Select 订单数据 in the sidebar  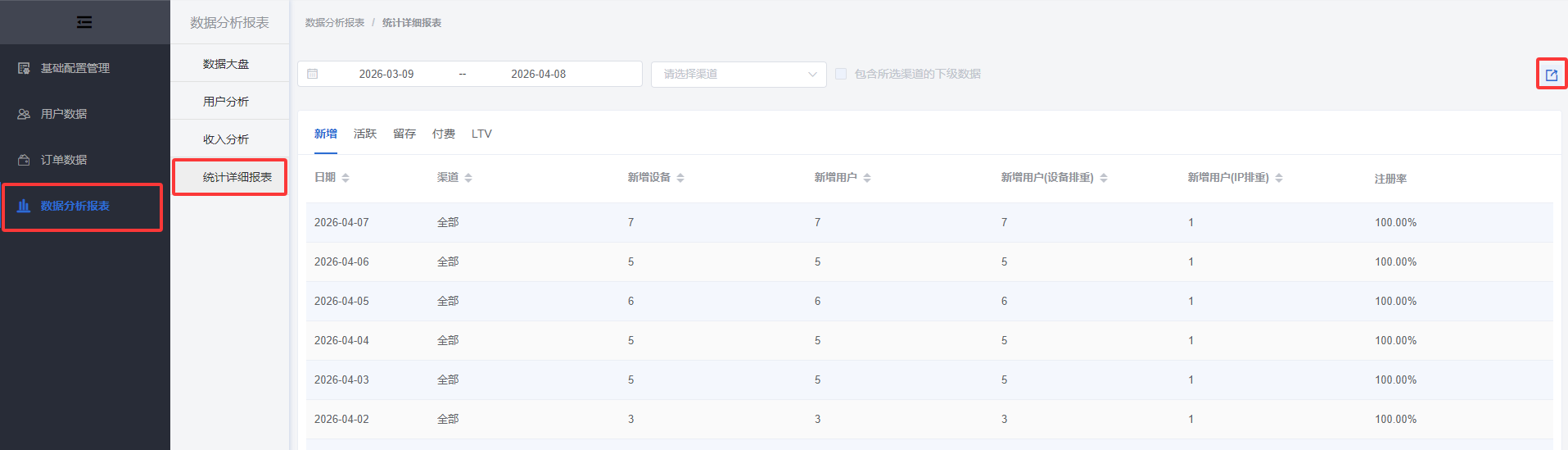tap(85, 160)
